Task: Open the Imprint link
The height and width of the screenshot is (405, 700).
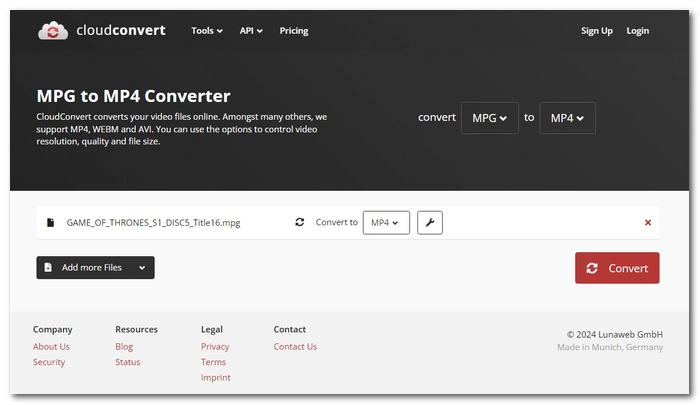Action: [x=216, y=377]
